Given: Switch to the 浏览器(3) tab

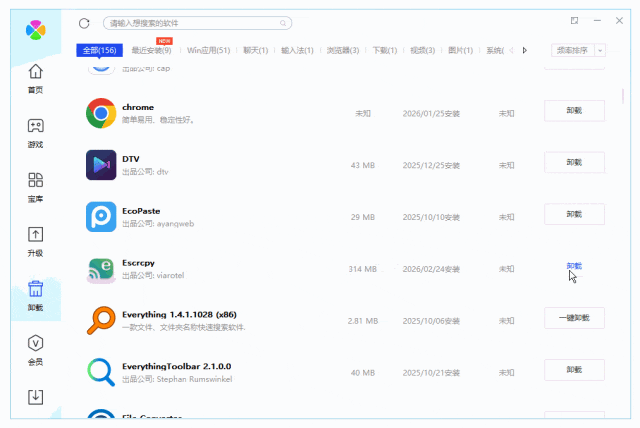Looking at the screenshot, I should point(343,50).
